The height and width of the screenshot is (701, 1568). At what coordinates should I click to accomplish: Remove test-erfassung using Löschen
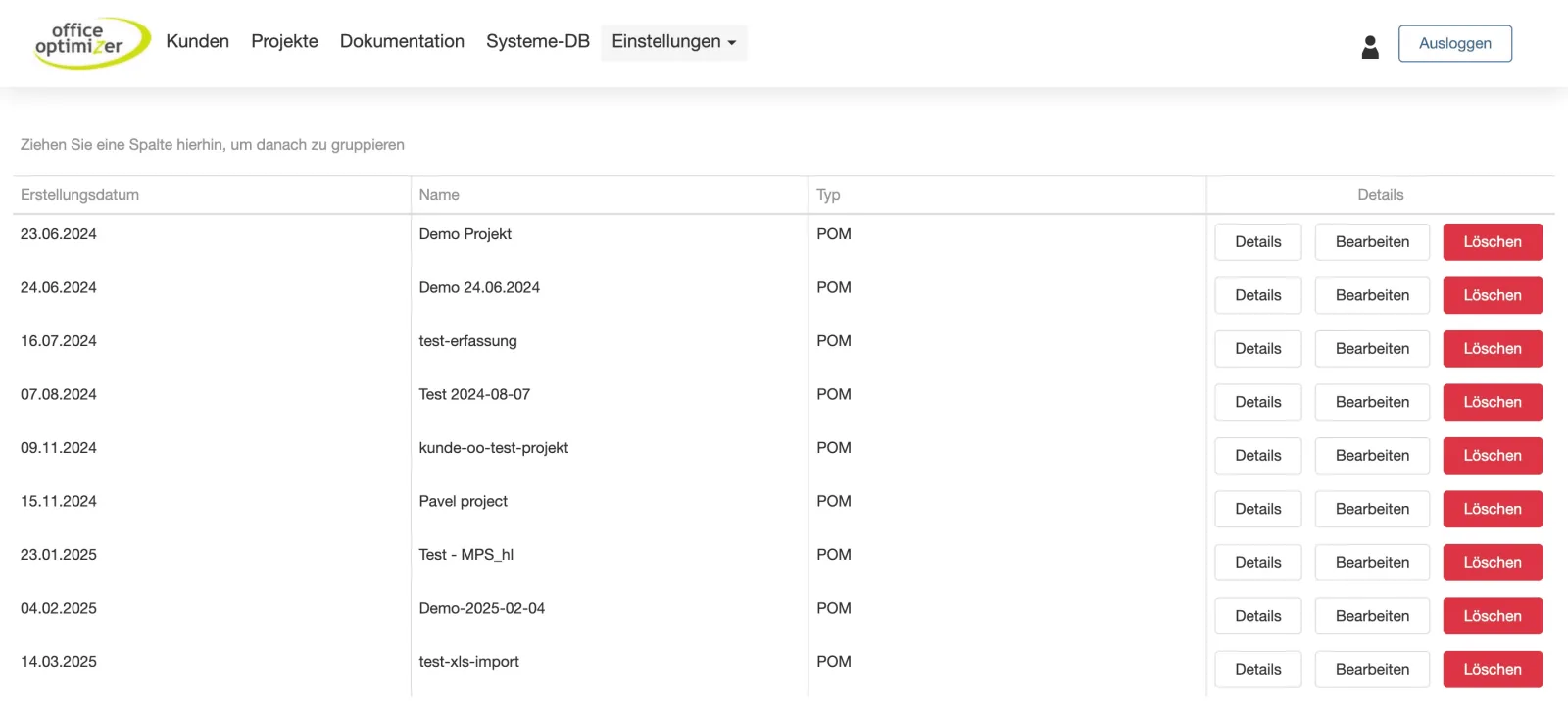pos(1493,349)
